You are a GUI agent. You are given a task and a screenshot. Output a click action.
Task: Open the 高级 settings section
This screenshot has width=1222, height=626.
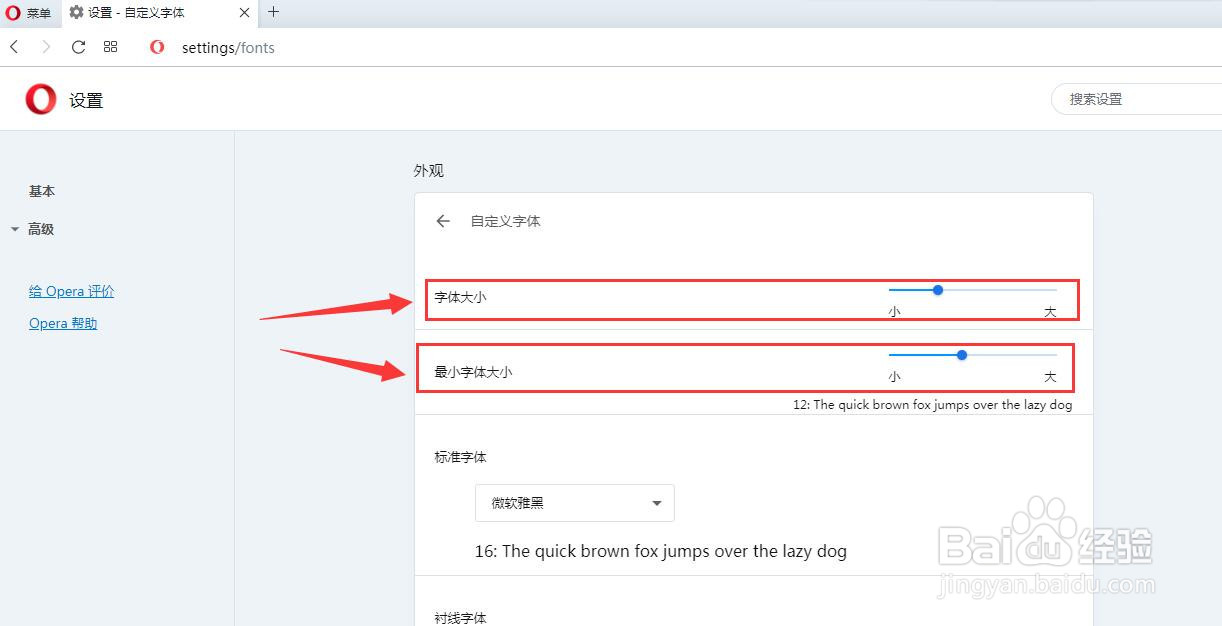[41, 229]
